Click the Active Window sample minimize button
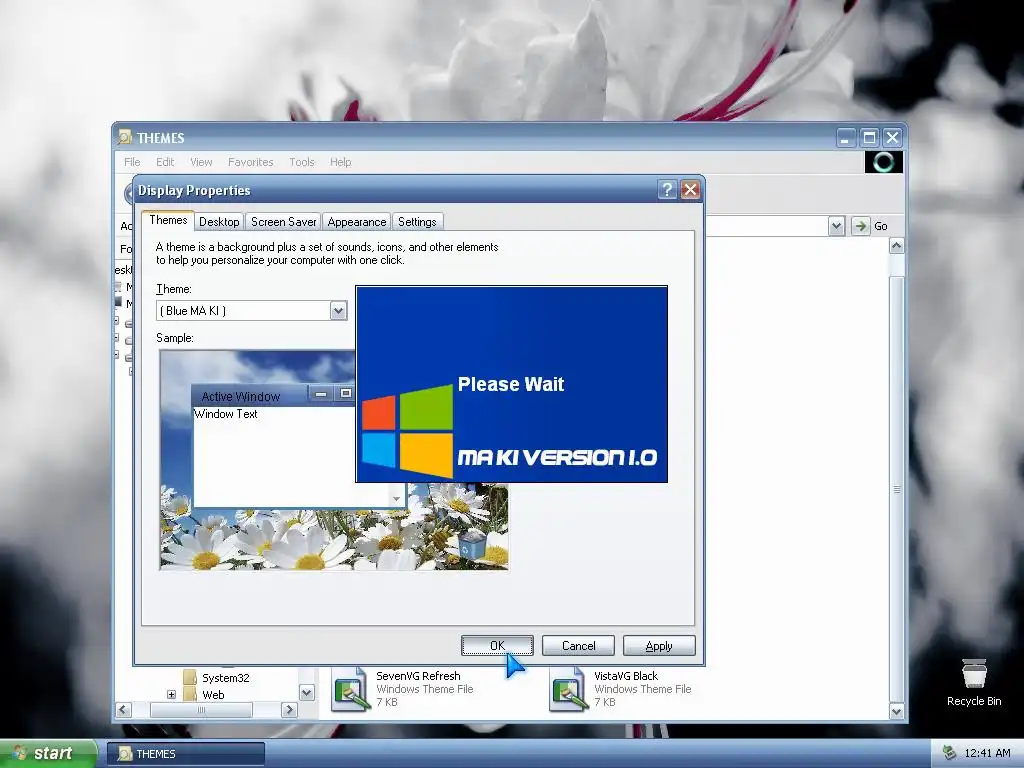The height and width of the screenshot is (768, 1024). click(320, 394)
